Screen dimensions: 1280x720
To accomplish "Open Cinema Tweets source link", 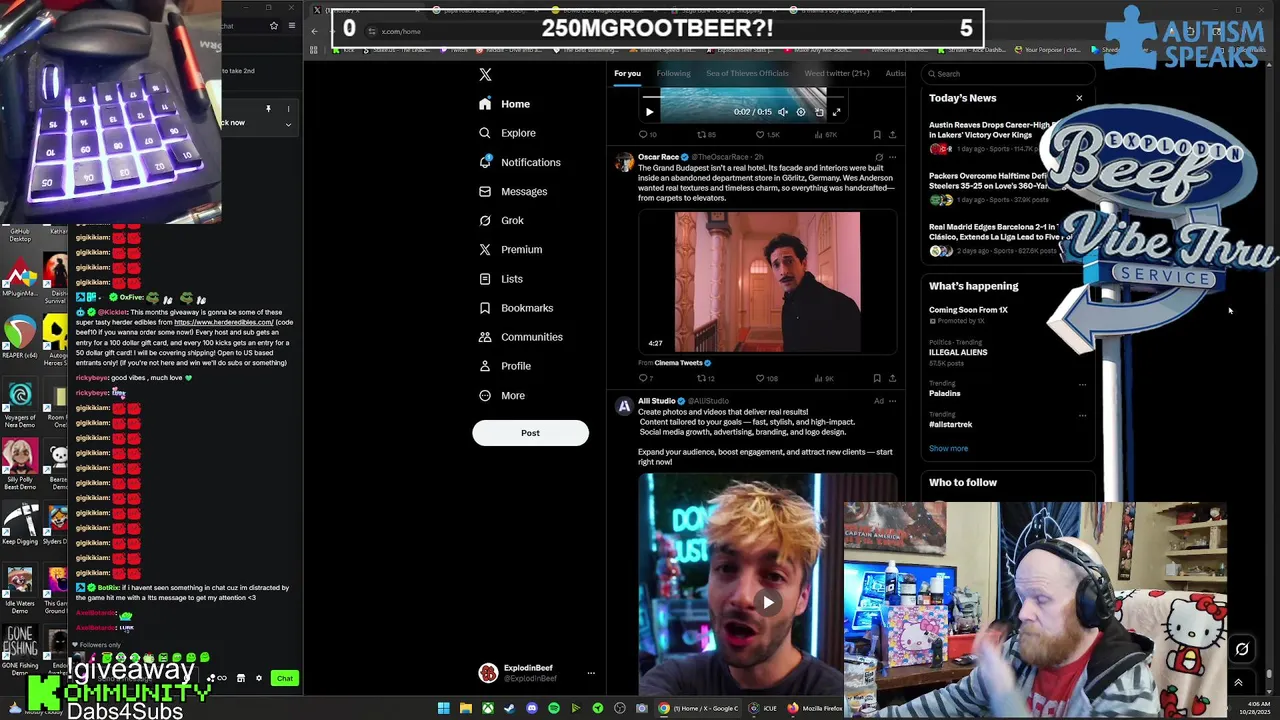I will click(x=678, y=363).
